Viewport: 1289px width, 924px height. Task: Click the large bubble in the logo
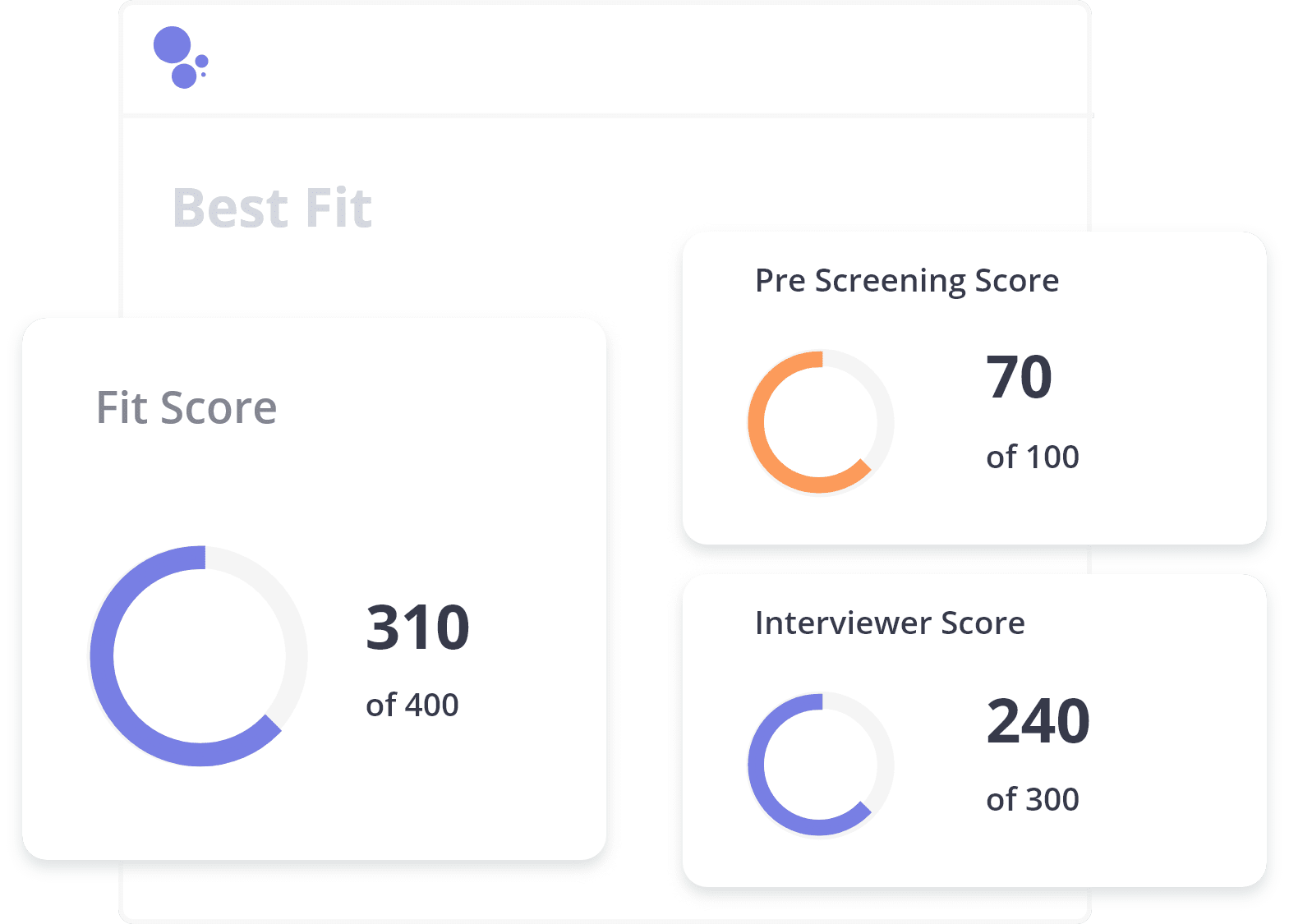(x=172, y=44)
